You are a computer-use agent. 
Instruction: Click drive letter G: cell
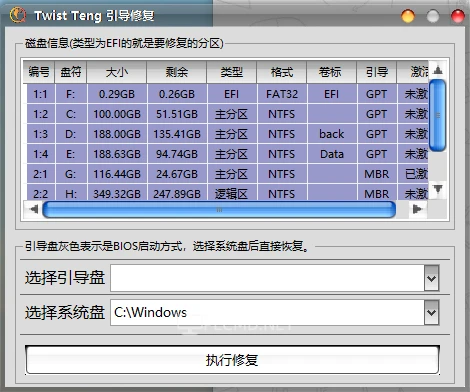point(71,174)
